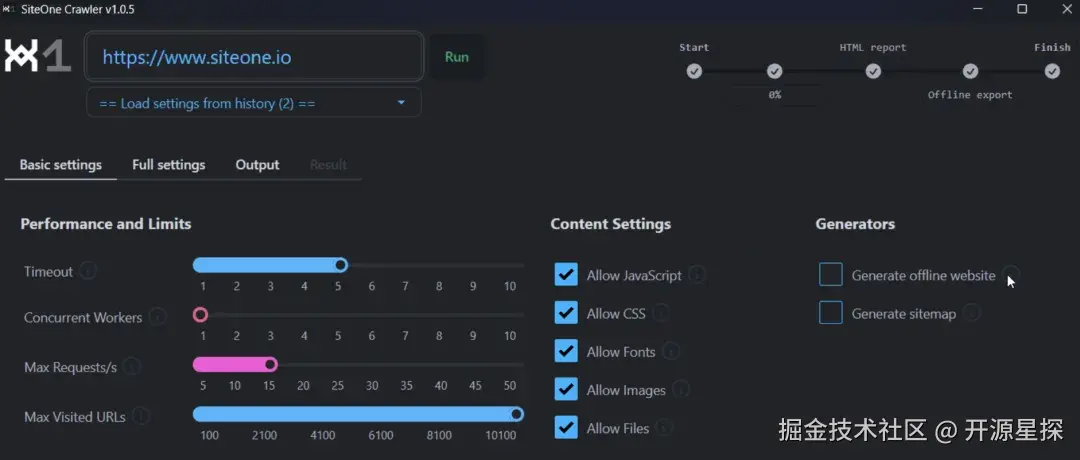Uncheck the Allow CSS checkbox
The width and height of the screenshot is (1080, 460).
[566, 313]
